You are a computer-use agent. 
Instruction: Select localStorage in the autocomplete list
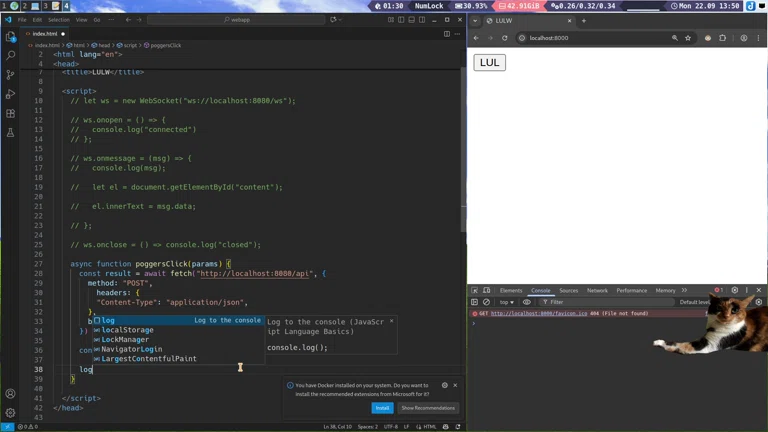coord(127,330)
